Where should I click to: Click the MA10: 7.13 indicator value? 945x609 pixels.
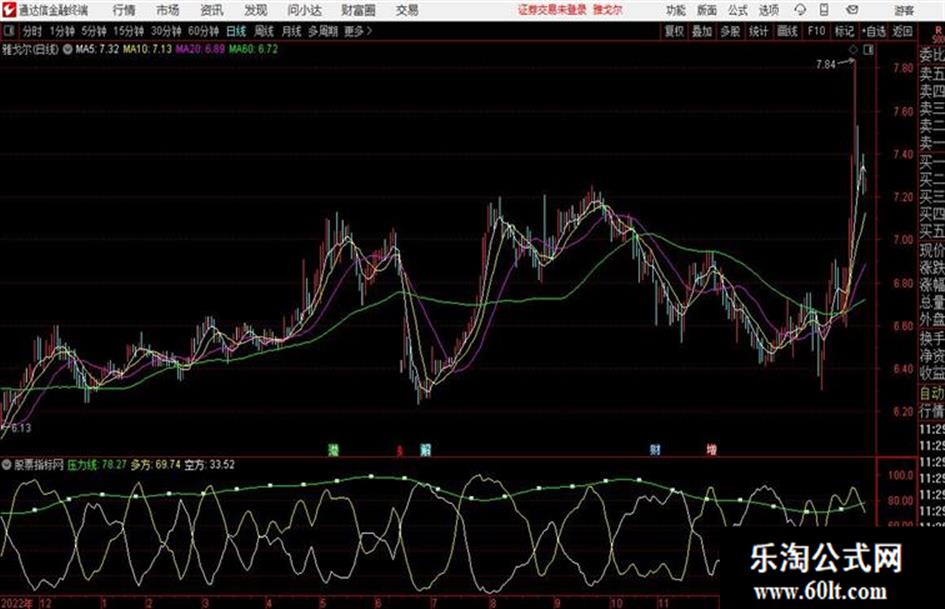click(x=148, y=49)
